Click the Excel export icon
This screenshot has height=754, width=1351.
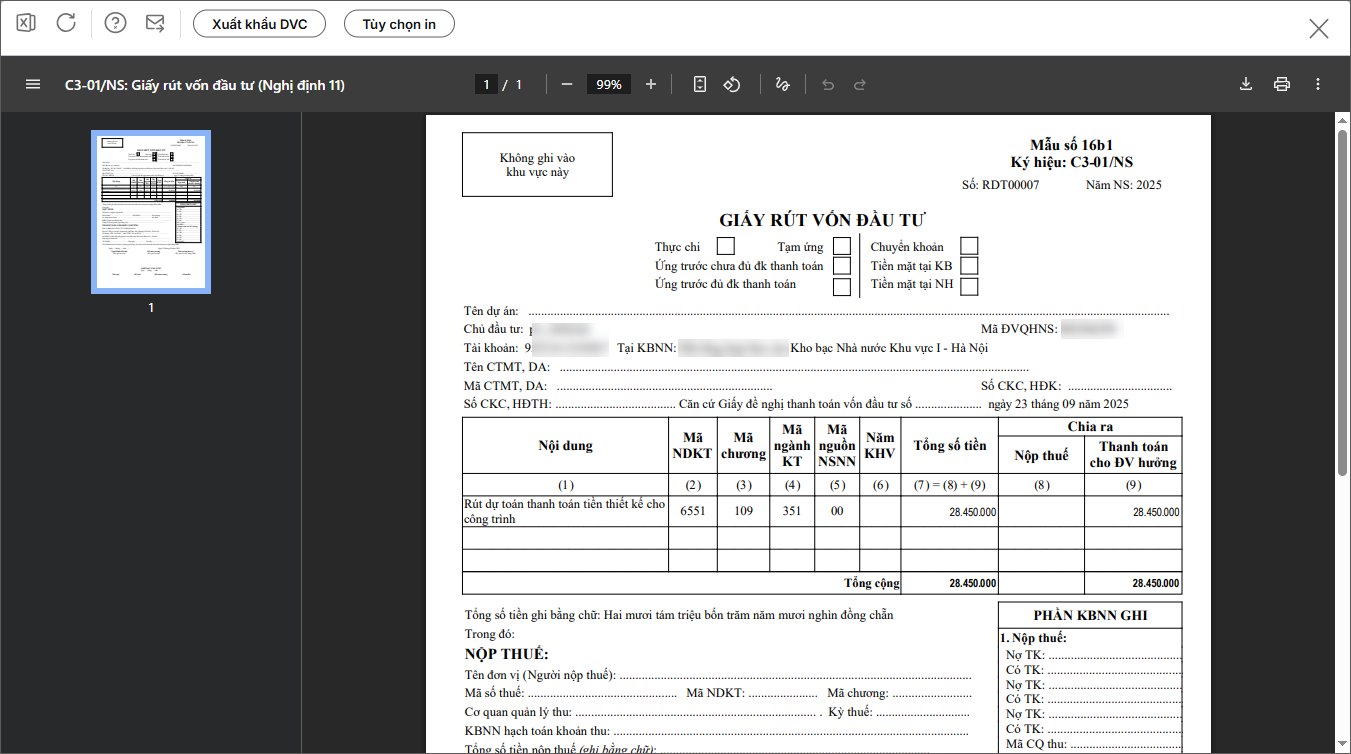point(26,23)
